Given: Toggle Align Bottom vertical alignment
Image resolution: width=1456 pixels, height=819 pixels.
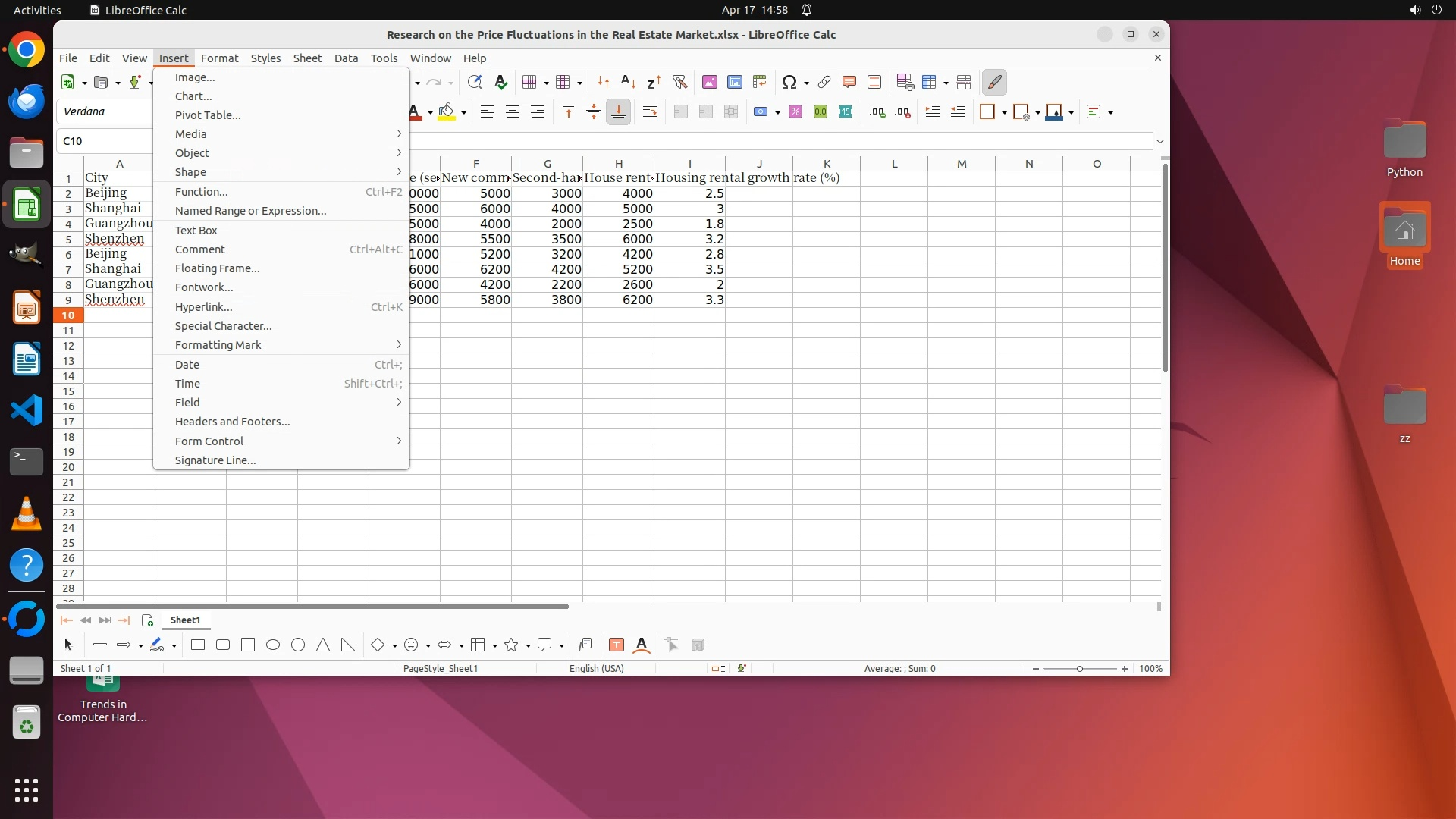Looking at the screenshot, I should (618, 112).
